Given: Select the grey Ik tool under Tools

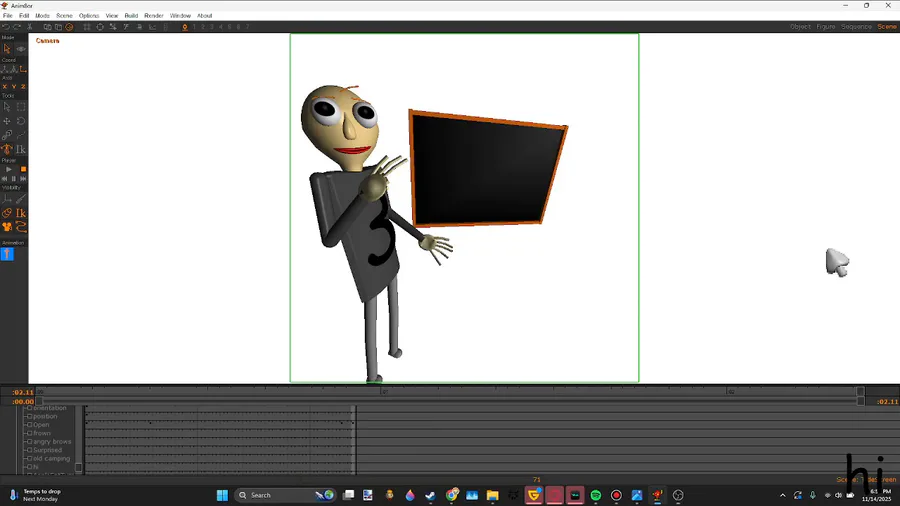Looking at the screenshot, I should pyautogui.click(x=21, y=149).
